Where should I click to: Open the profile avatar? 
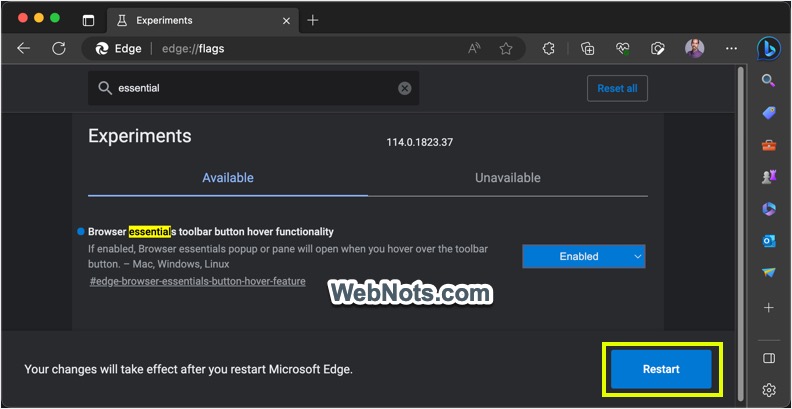(x=695, y=48)
